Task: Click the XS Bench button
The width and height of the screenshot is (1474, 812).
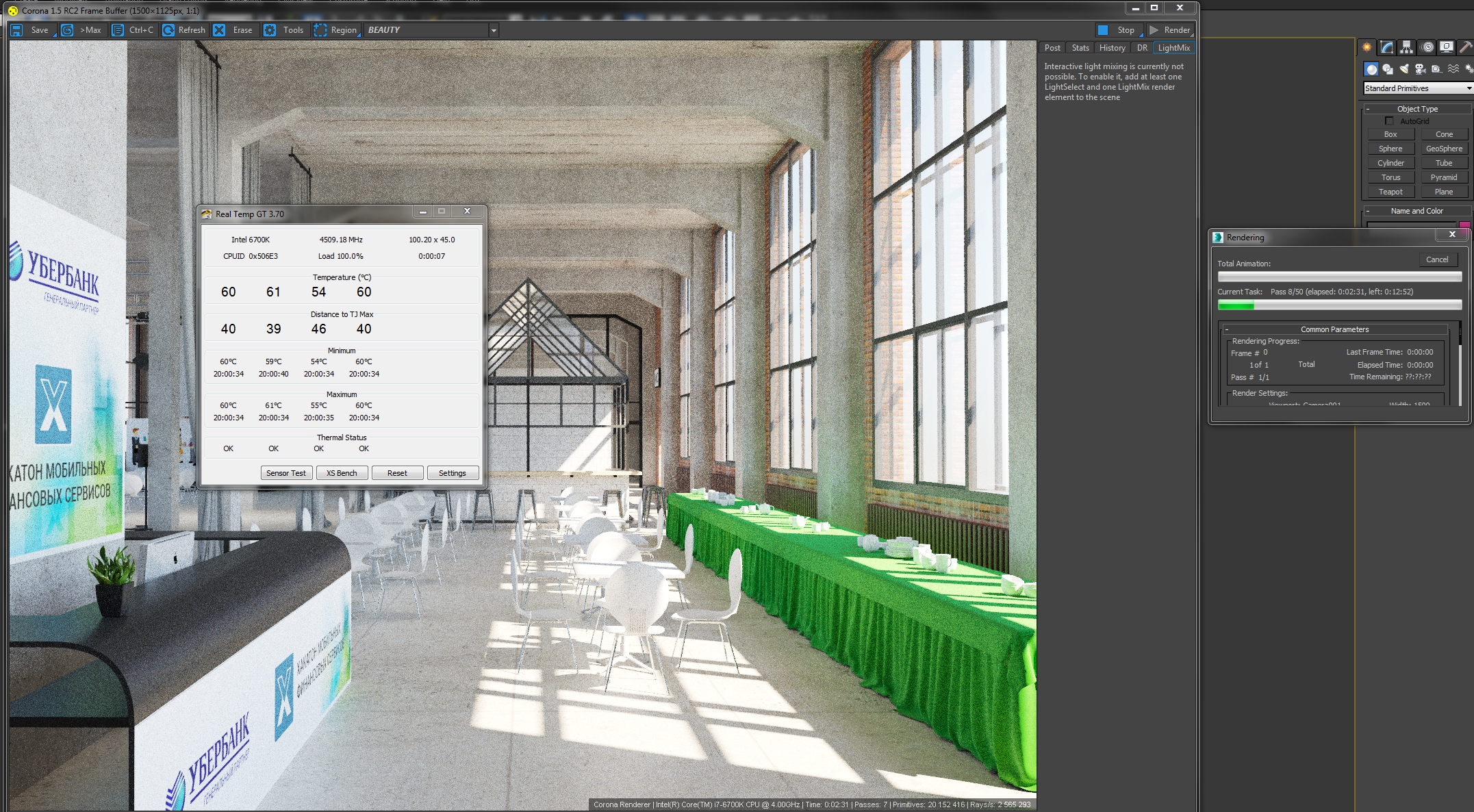Action: point(342,473)
